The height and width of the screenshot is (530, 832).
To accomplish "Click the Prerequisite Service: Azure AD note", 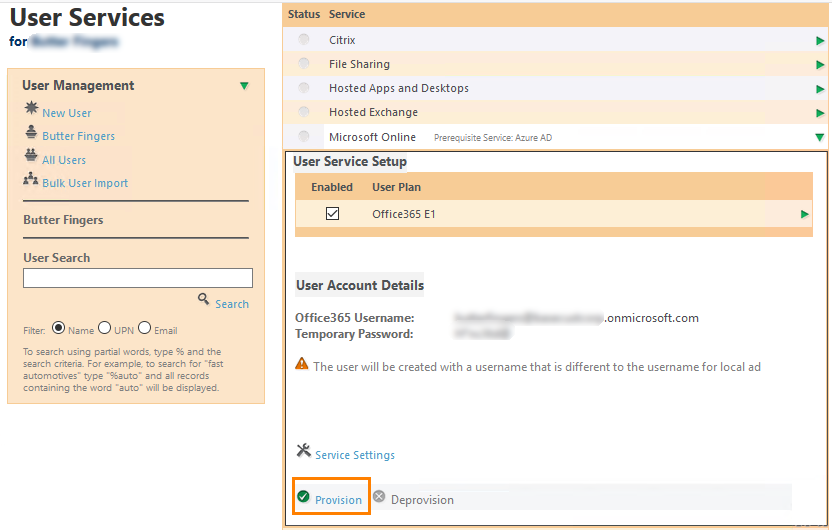I will (x=493, y=138).
